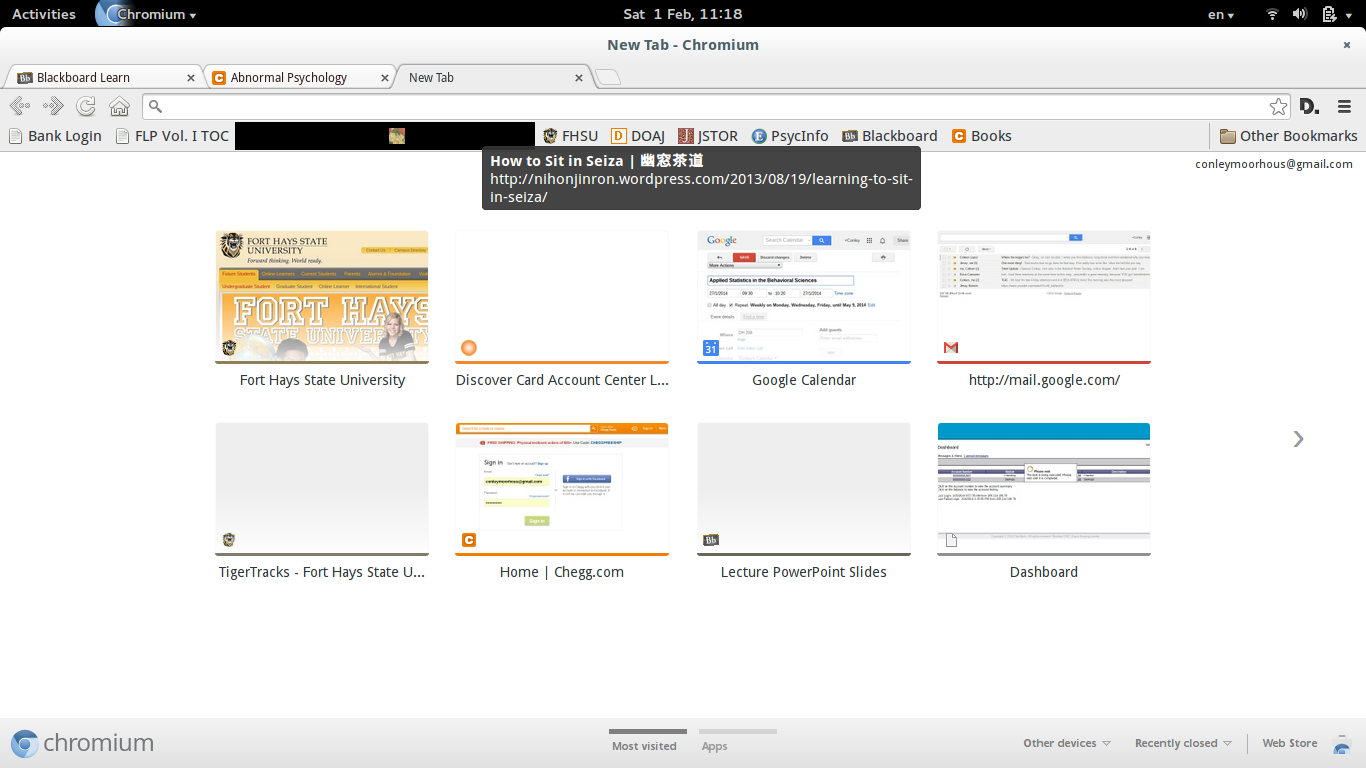
Task: Click the D. extension icon in toolbar
Action: (1309, 106)
